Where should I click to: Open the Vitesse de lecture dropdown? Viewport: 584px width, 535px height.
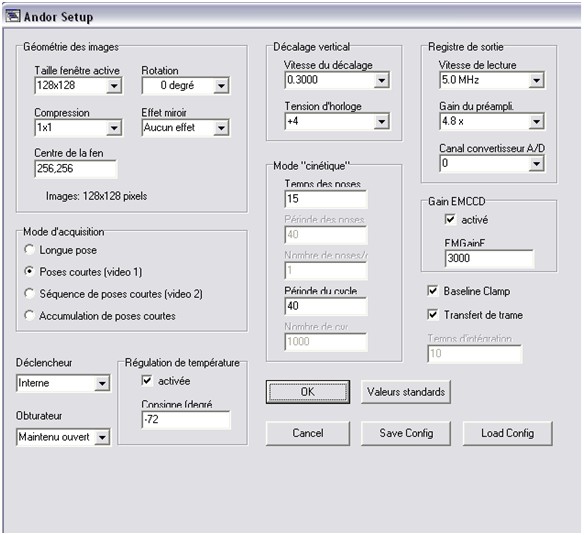coord(492,80)
